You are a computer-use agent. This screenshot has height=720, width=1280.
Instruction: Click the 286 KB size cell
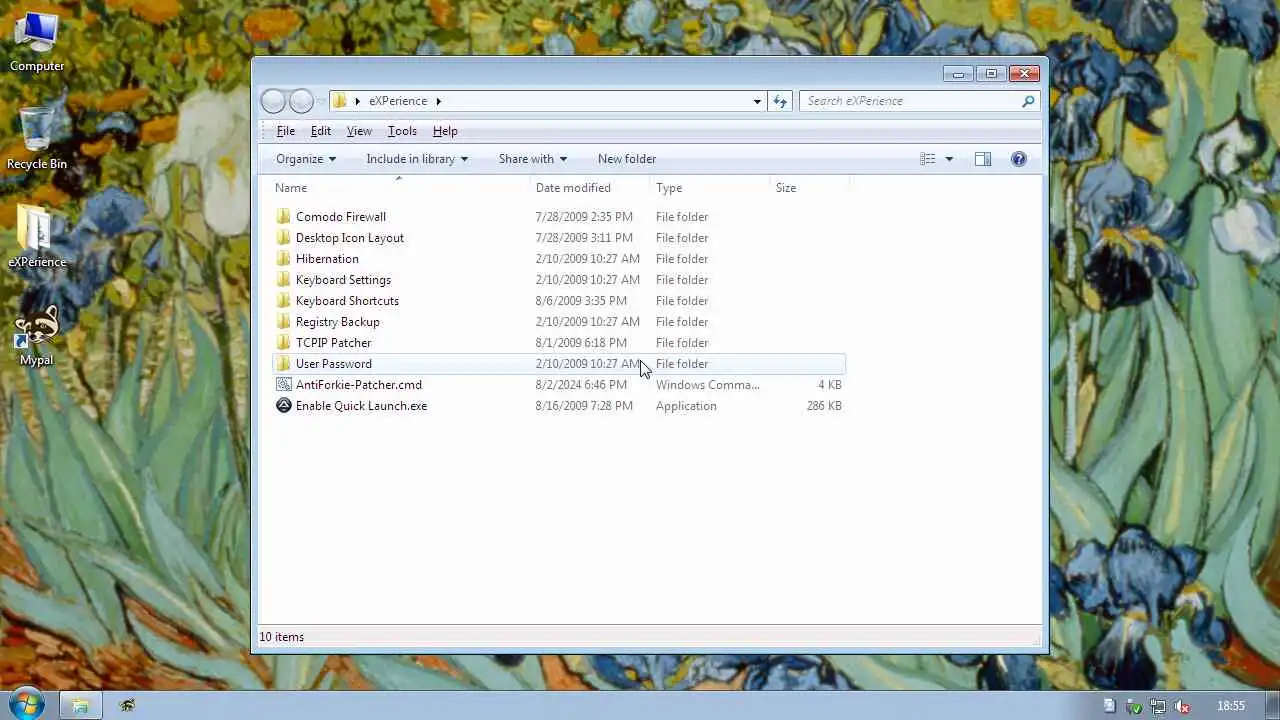(x=824, y=406)
